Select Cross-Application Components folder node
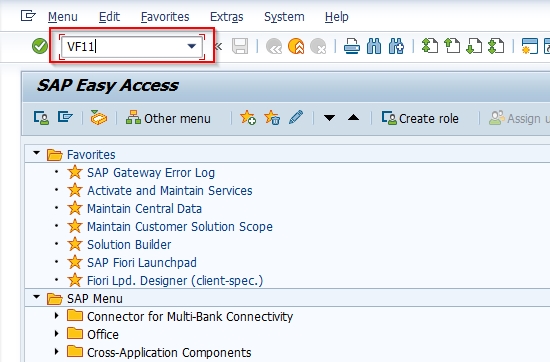The height and width of the screenshot is (362, 550). coord(169,353)
